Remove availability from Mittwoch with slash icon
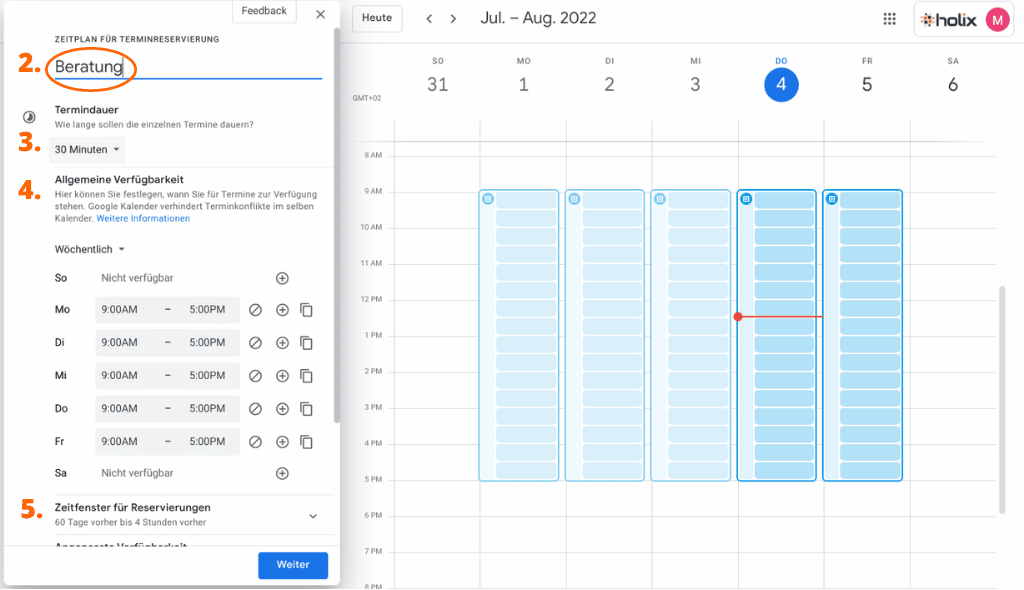This screenshot has width=1024, height=590. (256, 375)
